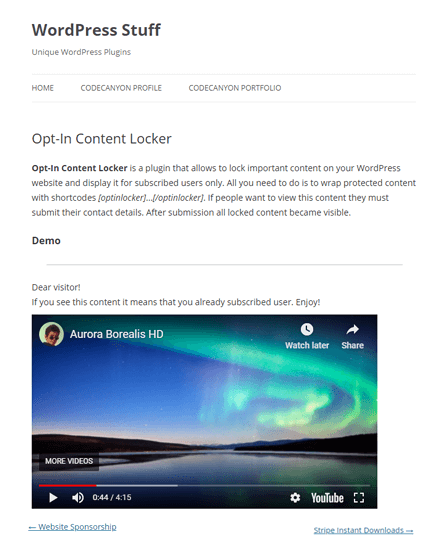Viewport: 448px width, 560px height.
Task: Follow the Website Sponsorship previous post link
Action: click(73, 527)
